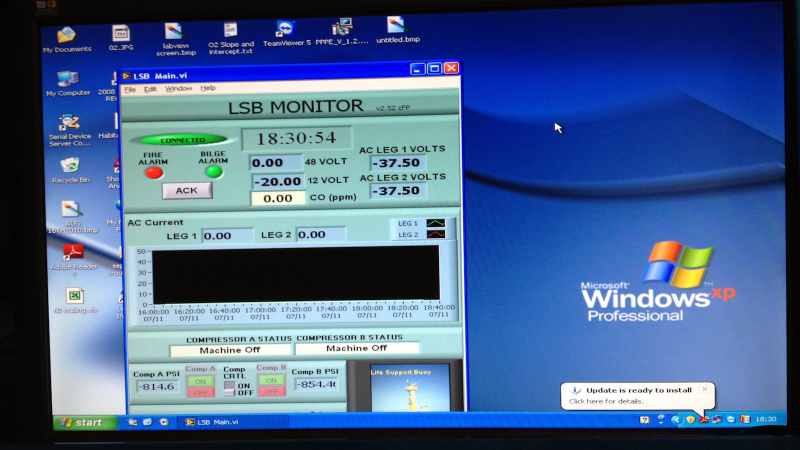Screen dimensions: 800x450
Task: Launch Adobe Reader 9 from desktop
Action: 73,260
